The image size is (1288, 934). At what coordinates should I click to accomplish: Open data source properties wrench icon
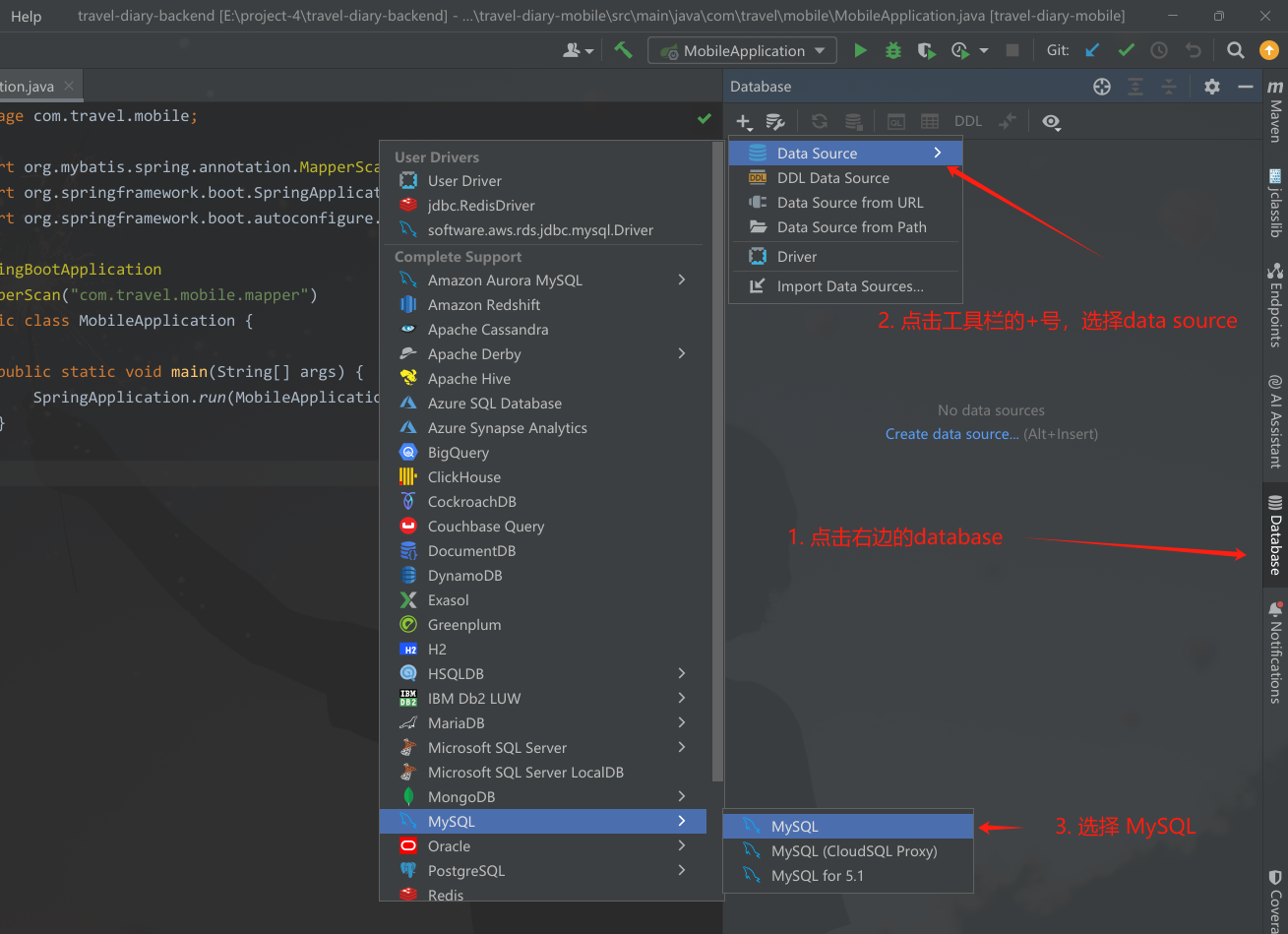775,122
